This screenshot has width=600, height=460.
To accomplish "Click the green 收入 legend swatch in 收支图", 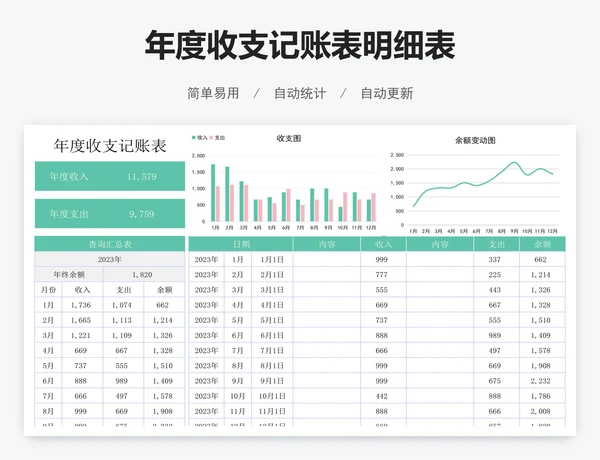I will coord(194,138).
